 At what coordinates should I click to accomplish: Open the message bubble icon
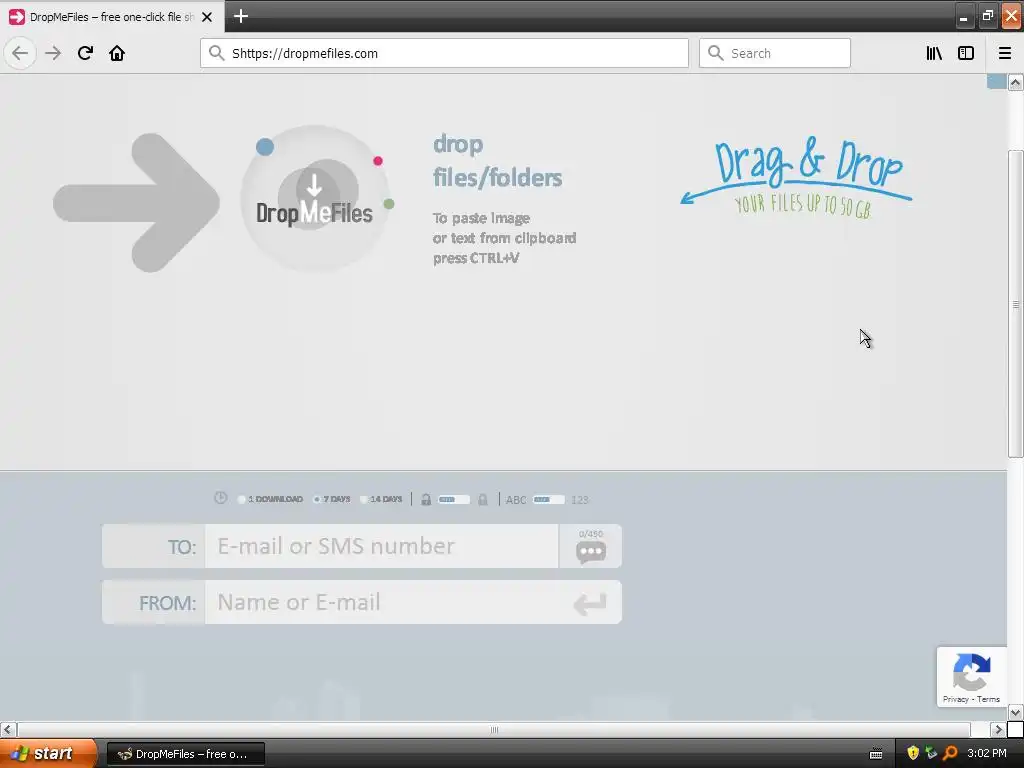591,552
